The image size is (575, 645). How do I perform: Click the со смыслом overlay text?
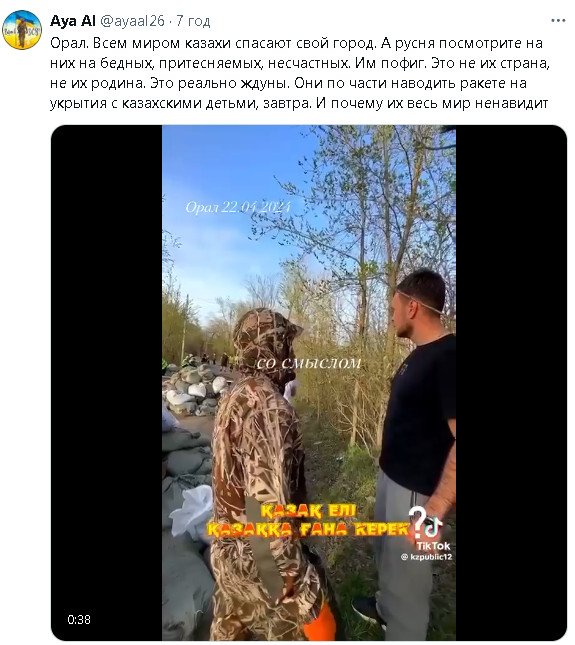pyautogui.click(x=309, y=364)
